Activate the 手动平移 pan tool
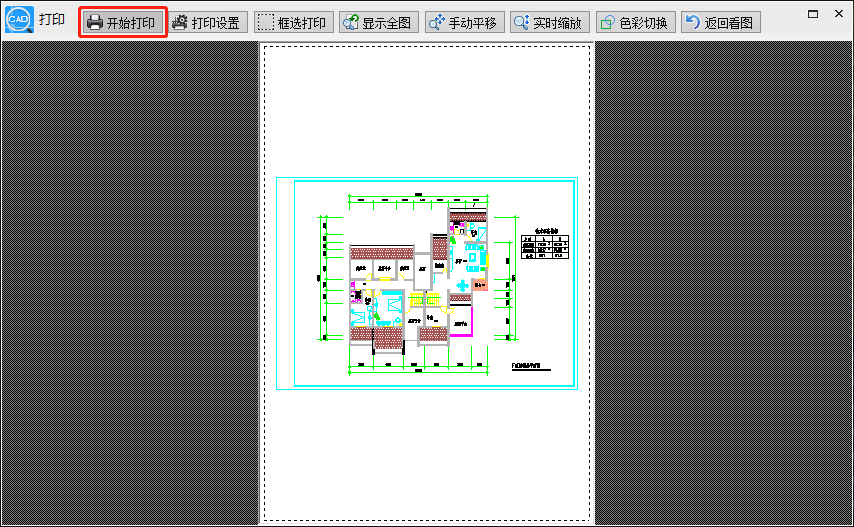The image size is (854, 527). pyautogui.click(x=465, y=22)
